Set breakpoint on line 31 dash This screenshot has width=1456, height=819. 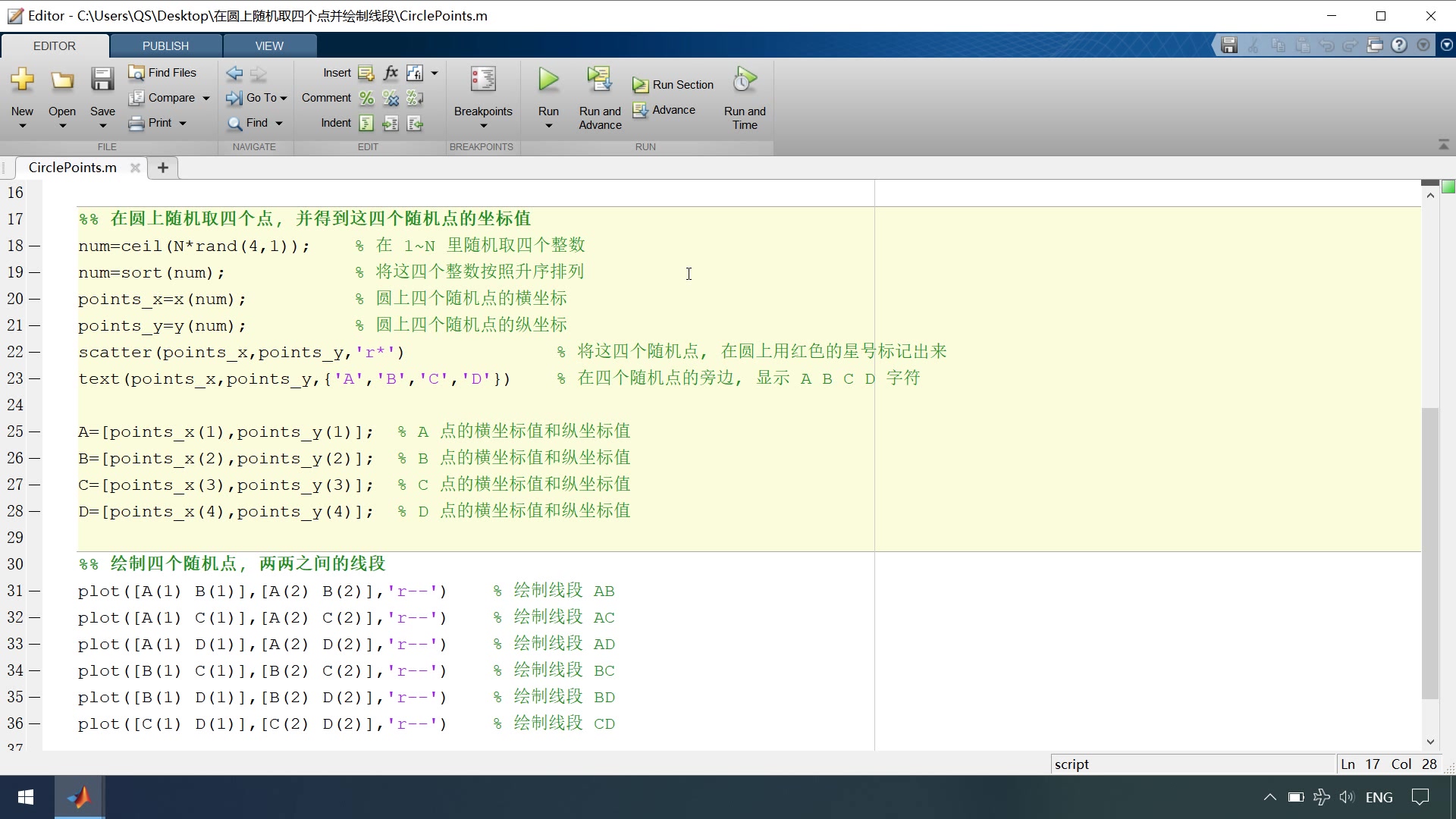(x=35, y=591)
